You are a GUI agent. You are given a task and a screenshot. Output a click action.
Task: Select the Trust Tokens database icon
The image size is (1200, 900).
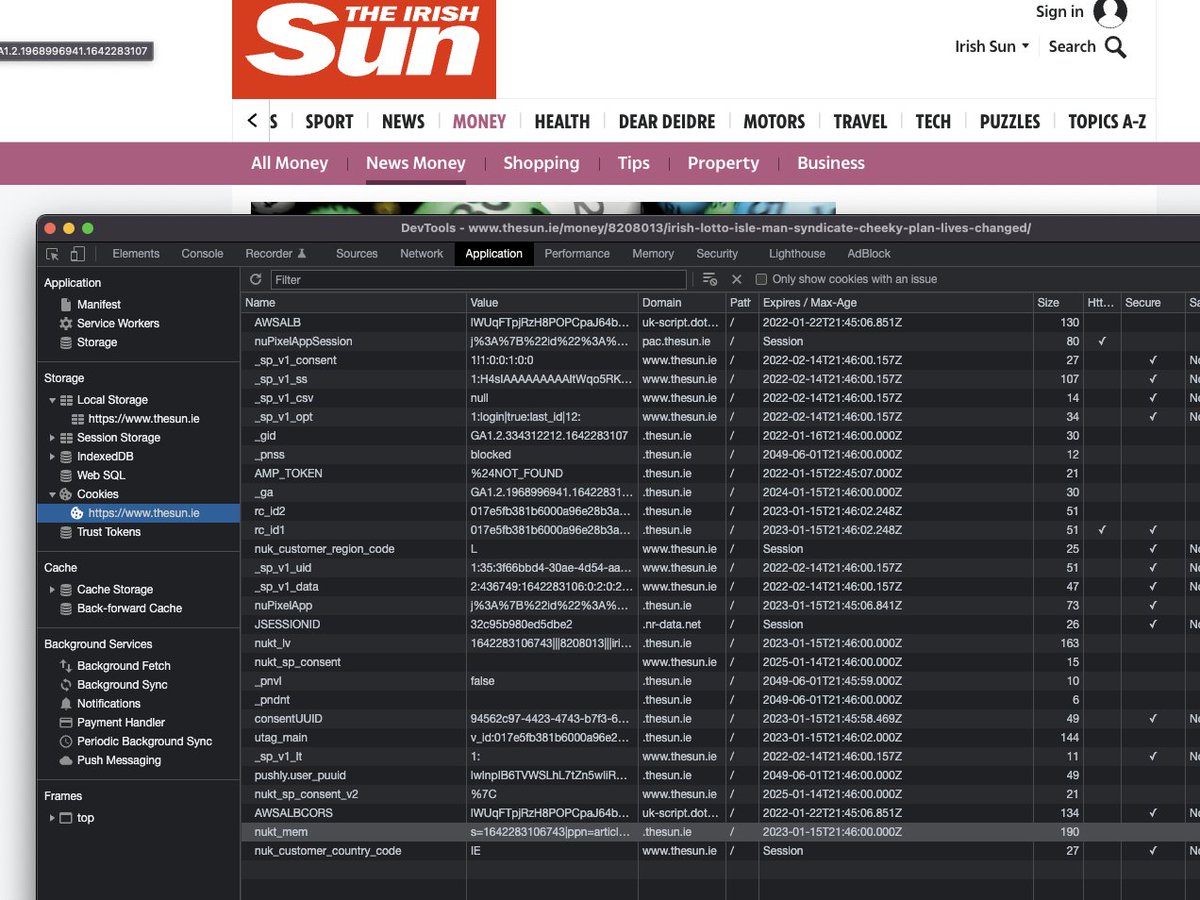point(66,532)
